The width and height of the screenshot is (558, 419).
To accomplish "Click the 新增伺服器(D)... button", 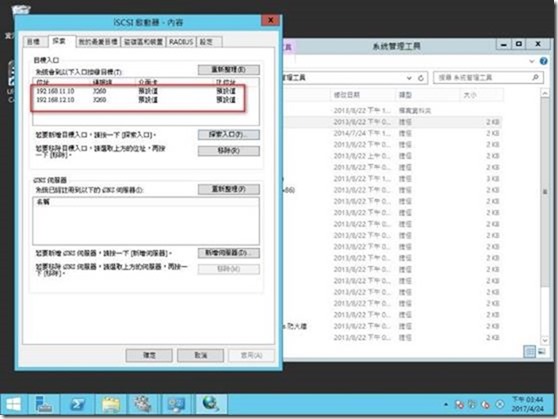I will [228, 253].
